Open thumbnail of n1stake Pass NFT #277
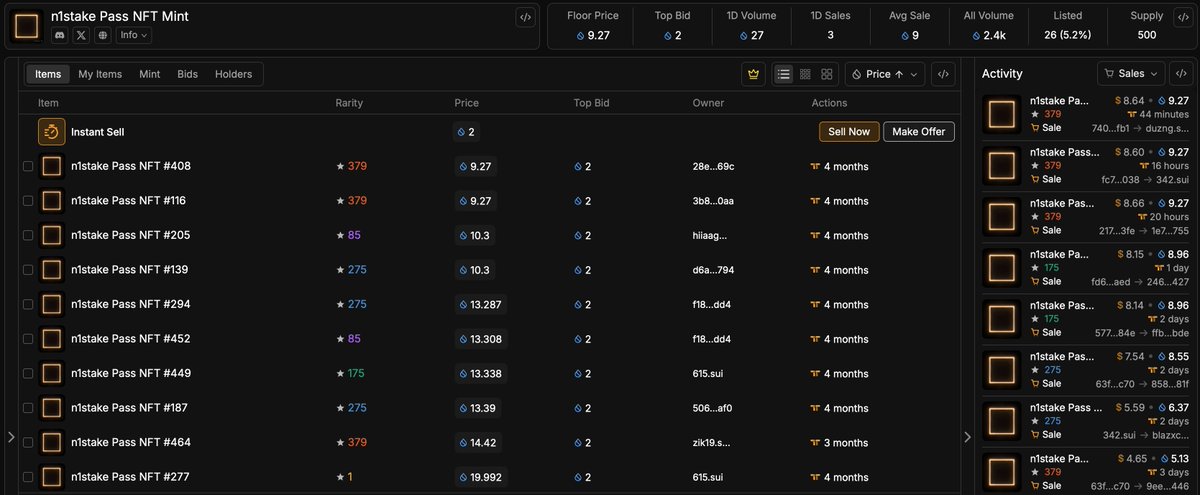1200x495 pixels. (52, 477)
